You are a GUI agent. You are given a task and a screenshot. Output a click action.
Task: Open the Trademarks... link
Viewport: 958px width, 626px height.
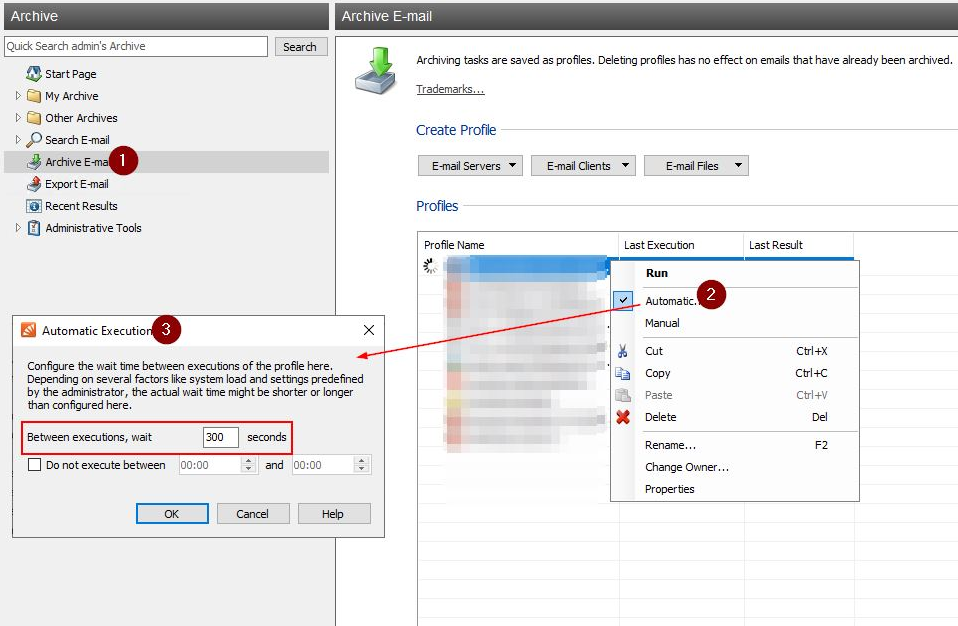pos(450,90)
